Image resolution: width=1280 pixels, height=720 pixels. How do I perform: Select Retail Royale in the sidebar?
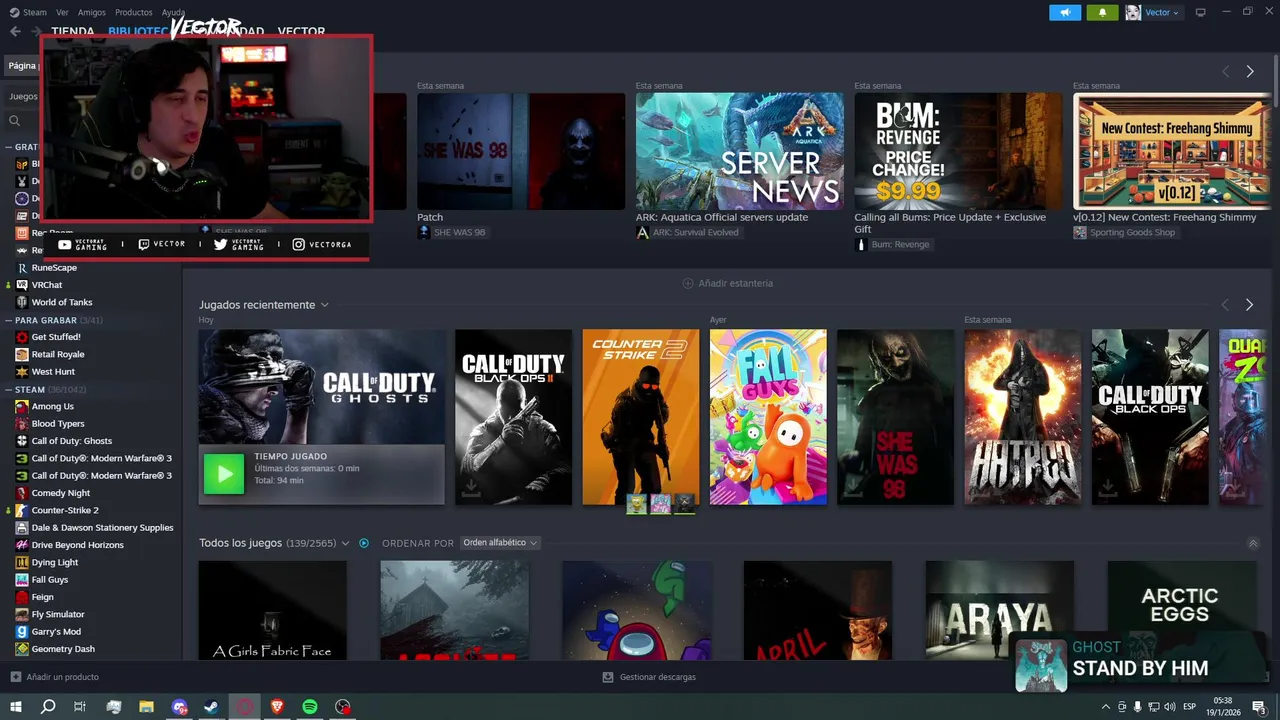coord(58,354)
